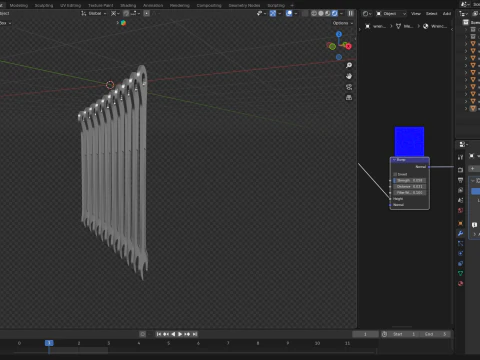Open the Physics properties tab

pyautogui.click(x=460, y=253)
